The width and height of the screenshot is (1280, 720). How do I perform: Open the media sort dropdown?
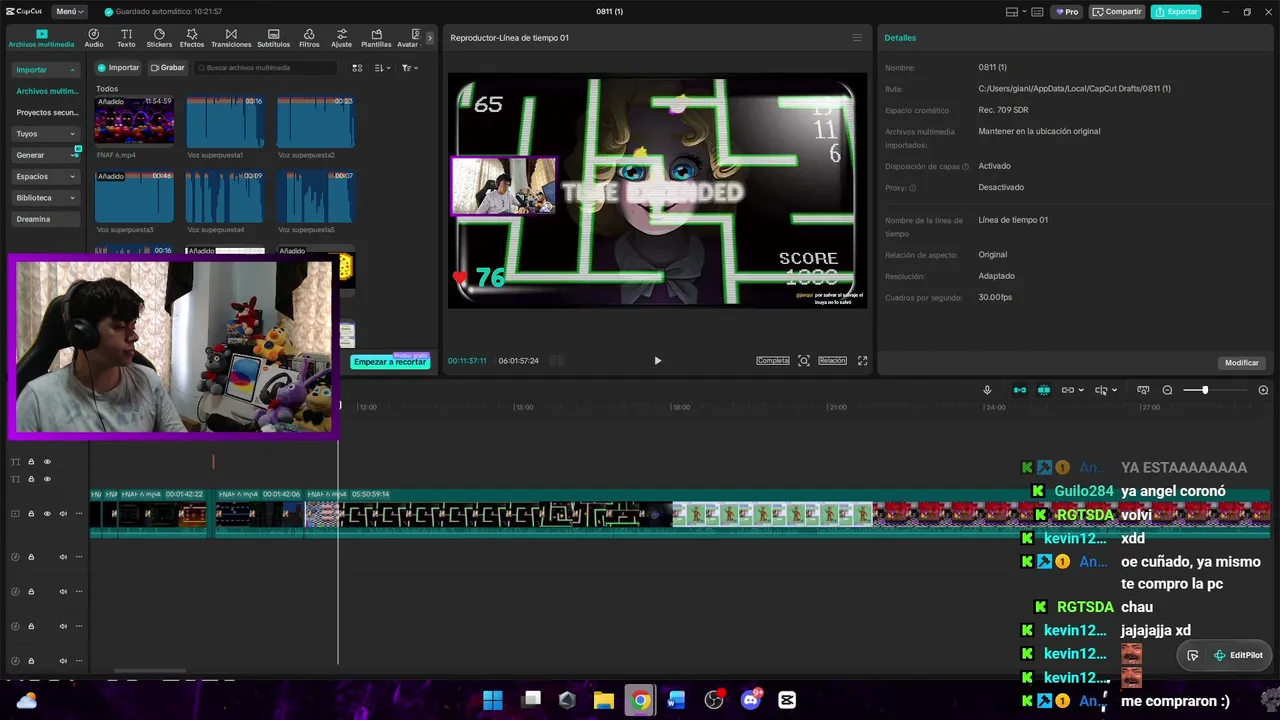pyautogui.click(x=382, y=68)
